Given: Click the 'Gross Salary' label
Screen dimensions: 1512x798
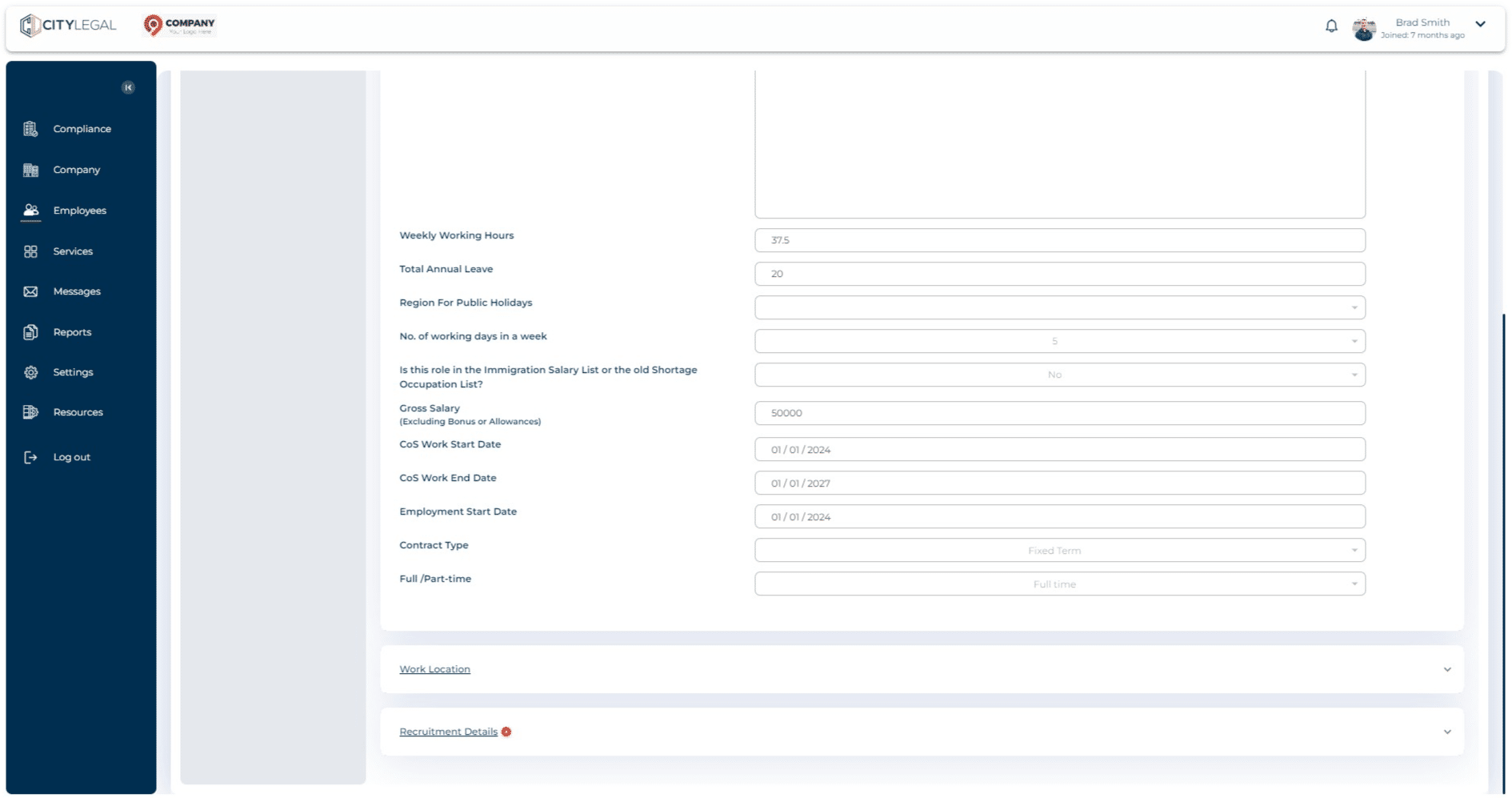Looking at the screenshot, I should click(430, 408).
